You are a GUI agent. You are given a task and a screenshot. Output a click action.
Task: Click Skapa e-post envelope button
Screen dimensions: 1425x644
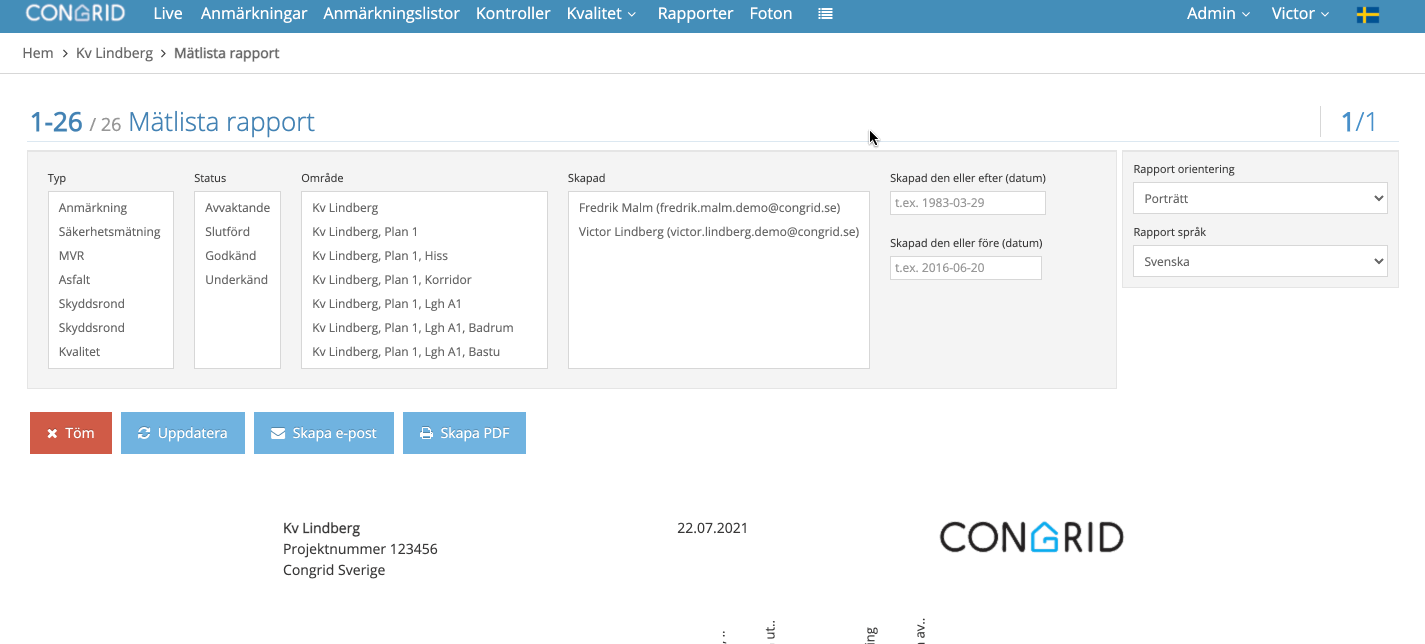click(324, 433)
